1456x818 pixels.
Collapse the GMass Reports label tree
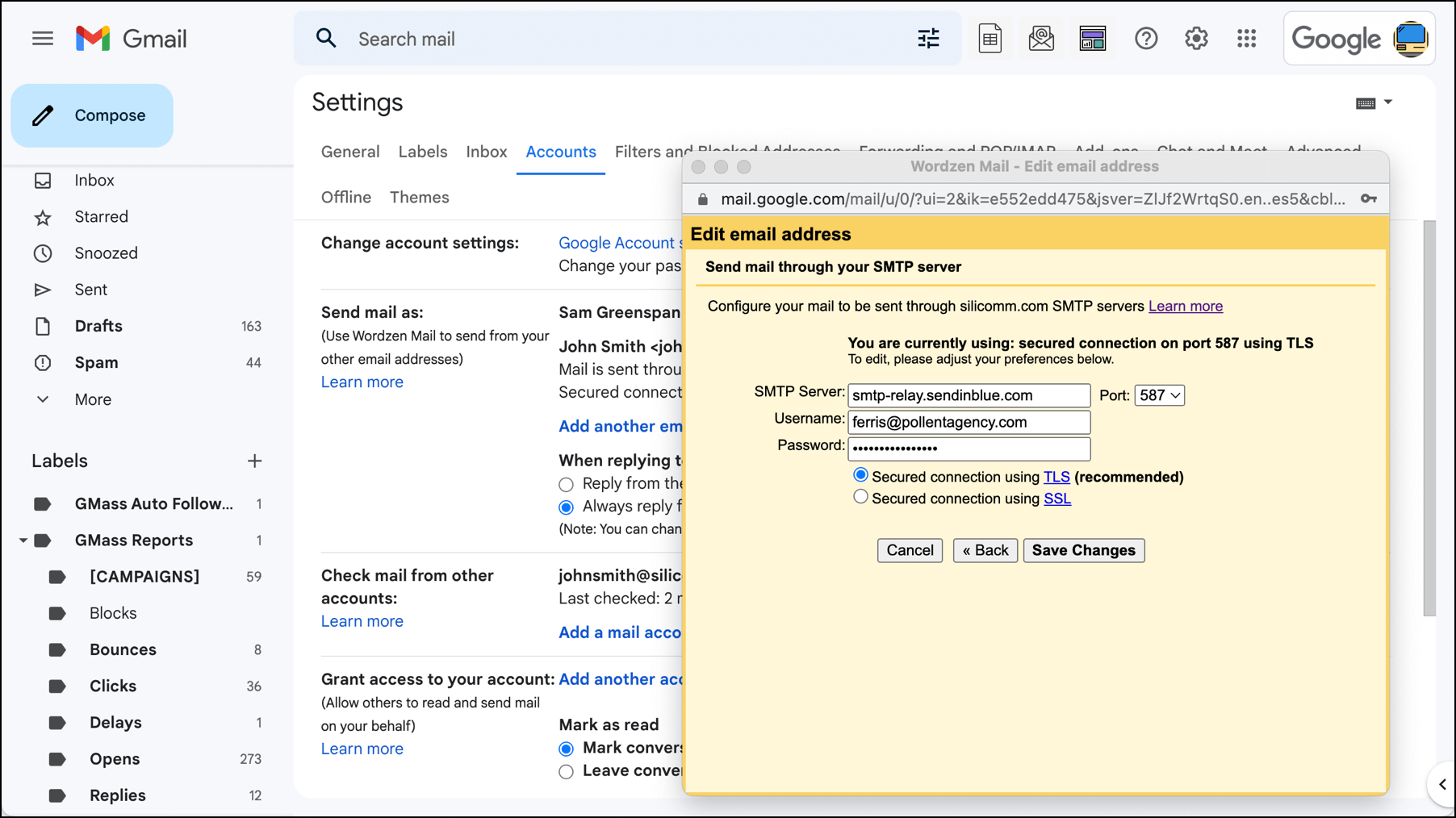[23, 540]
